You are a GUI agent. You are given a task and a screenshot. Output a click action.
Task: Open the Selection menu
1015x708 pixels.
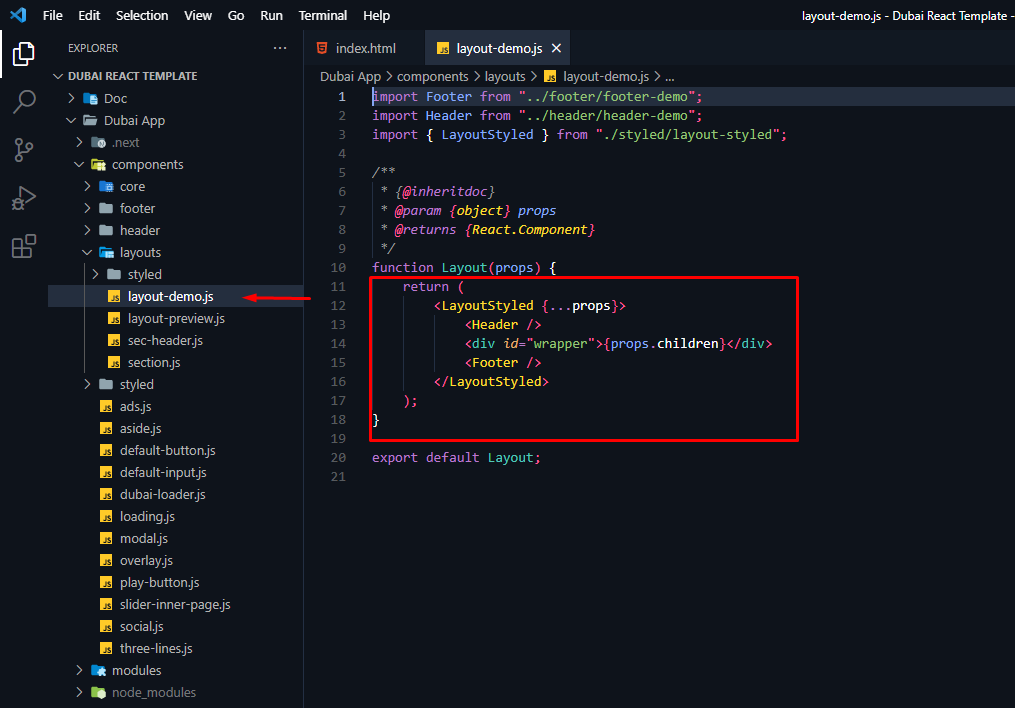click(x=142, y=15)
